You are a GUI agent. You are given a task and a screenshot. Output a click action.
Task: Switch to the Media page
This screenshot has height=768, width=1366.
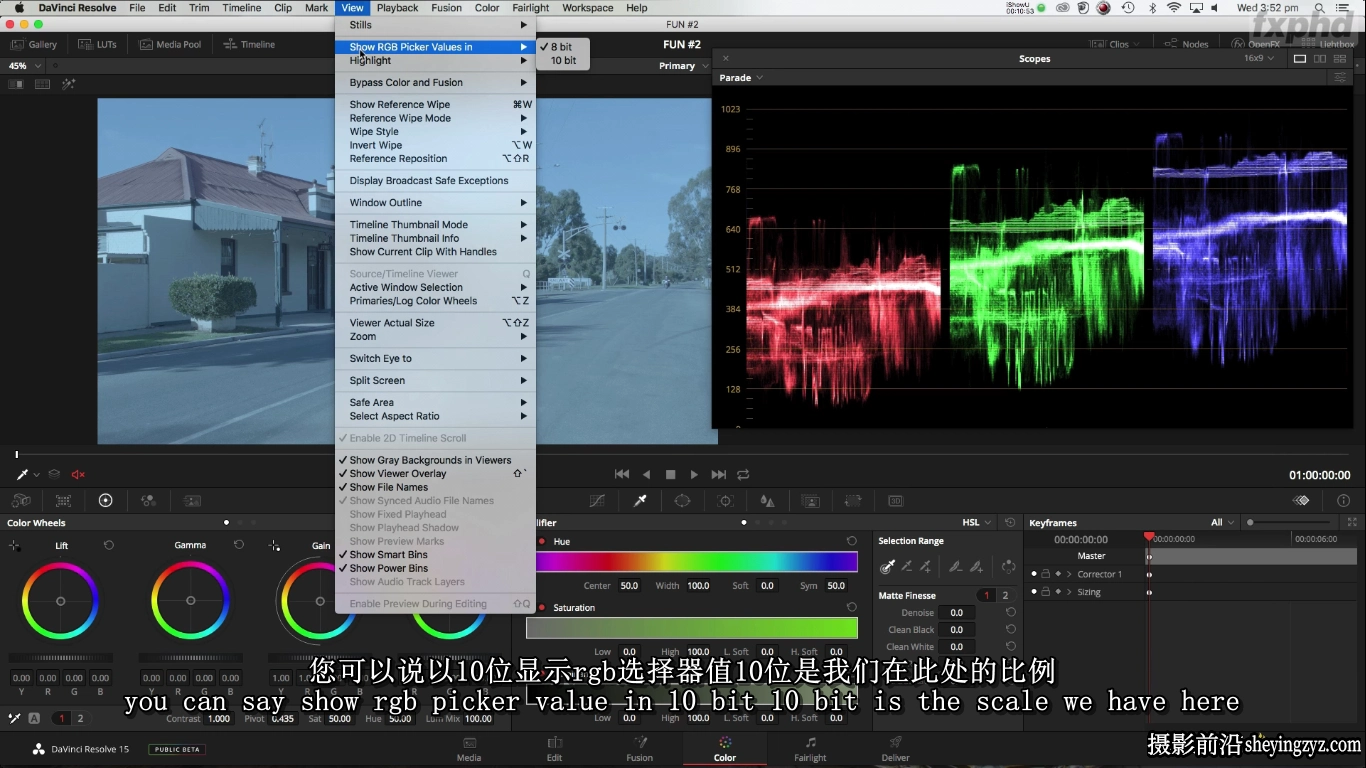(x=469, y=748)
